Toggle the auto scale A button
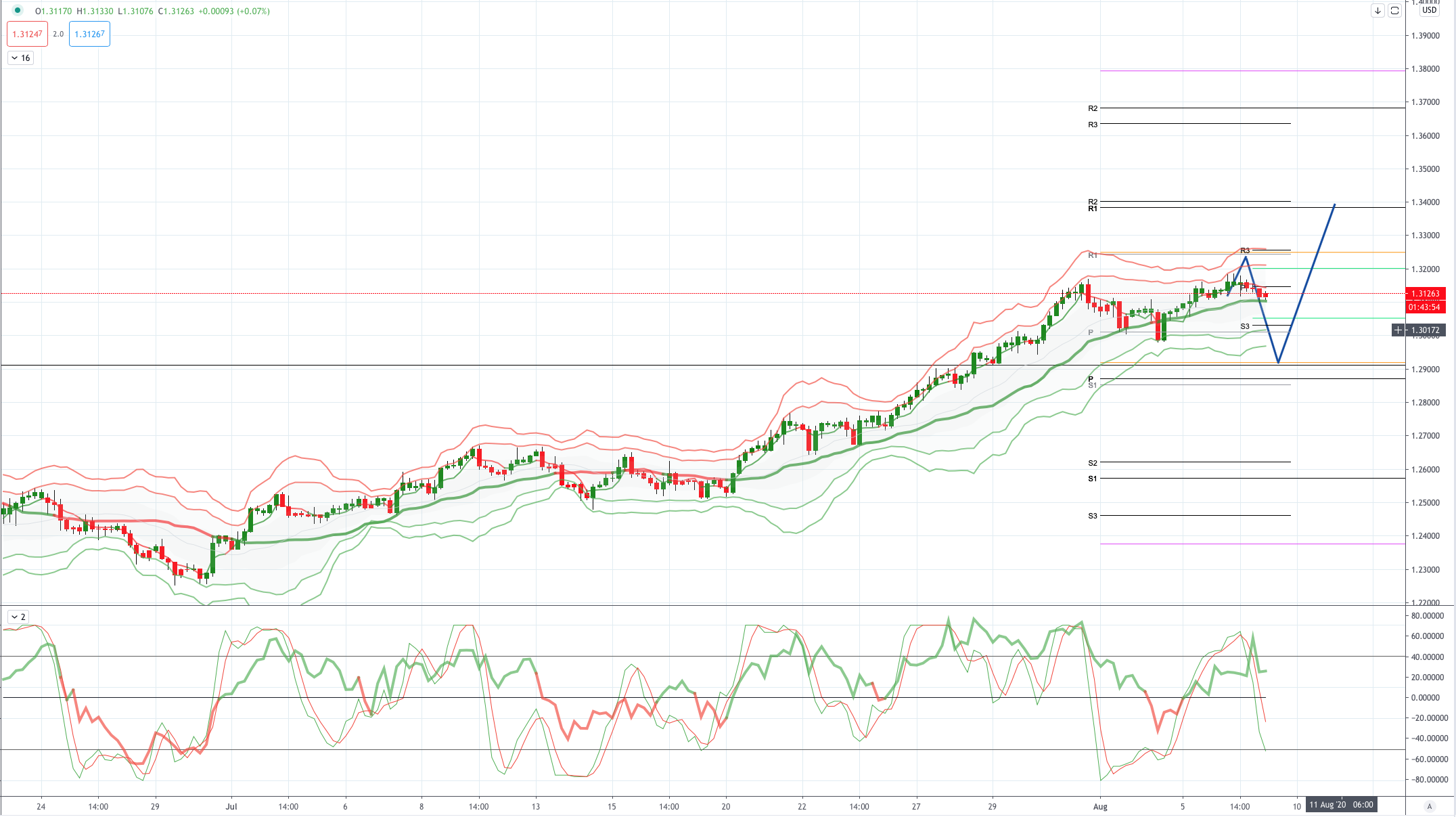This screenshot has height=817, width=1456. tap(1430, 806)
